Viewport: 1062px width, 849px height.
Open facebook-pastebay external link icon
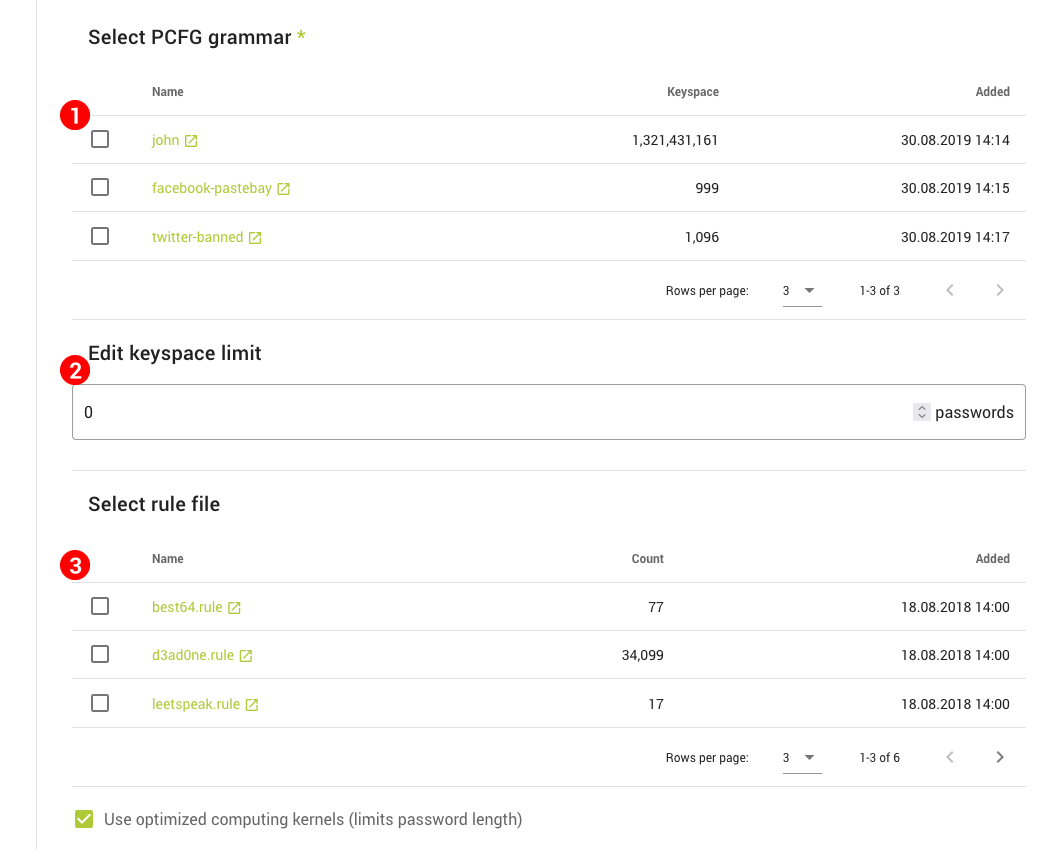283,189
